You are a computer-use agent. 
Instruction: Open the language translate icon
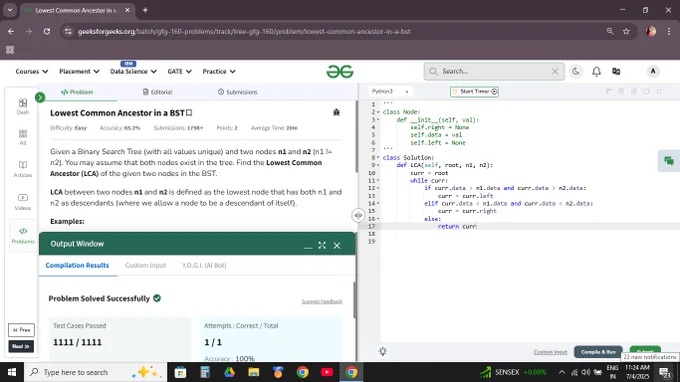coord(616,72)
